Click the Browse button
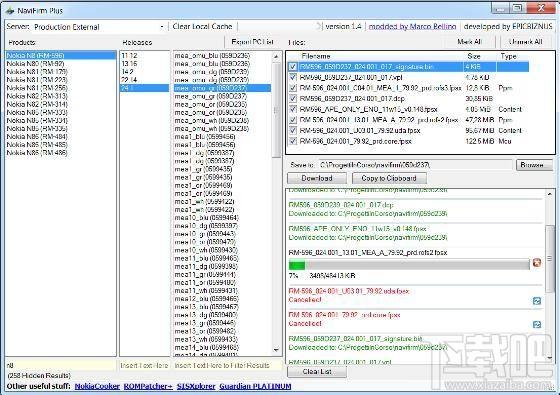The image size is (560, 395). pos(534,165)
